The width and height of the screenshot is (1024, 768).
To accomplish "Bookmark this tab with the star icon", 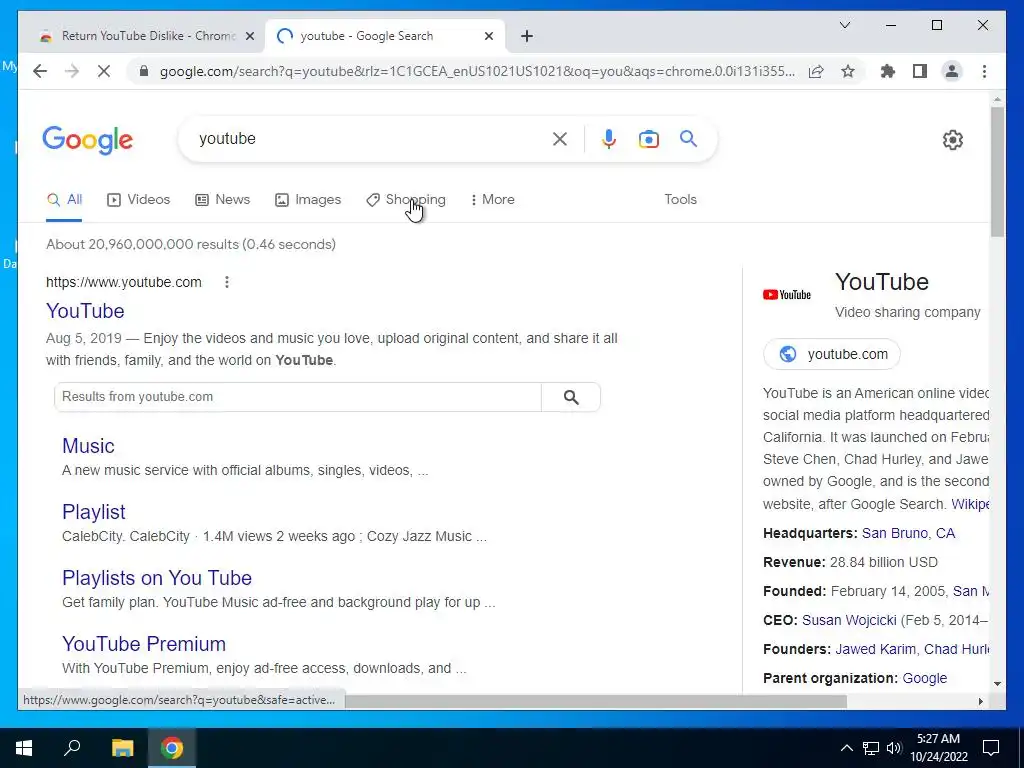I will [x=848, y=71].
